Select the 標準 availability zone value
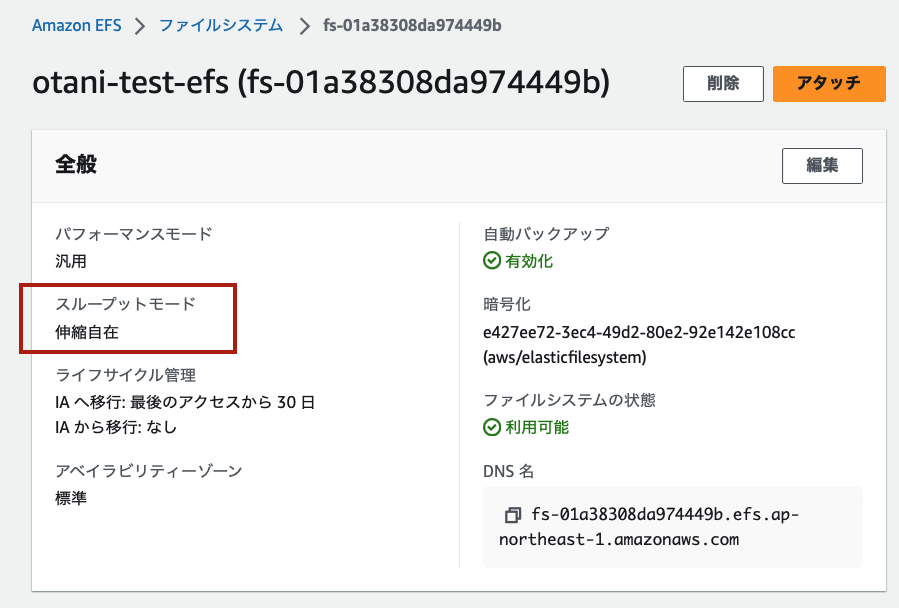The height and width of the screenshot is (608, 899). pos(71,498)
